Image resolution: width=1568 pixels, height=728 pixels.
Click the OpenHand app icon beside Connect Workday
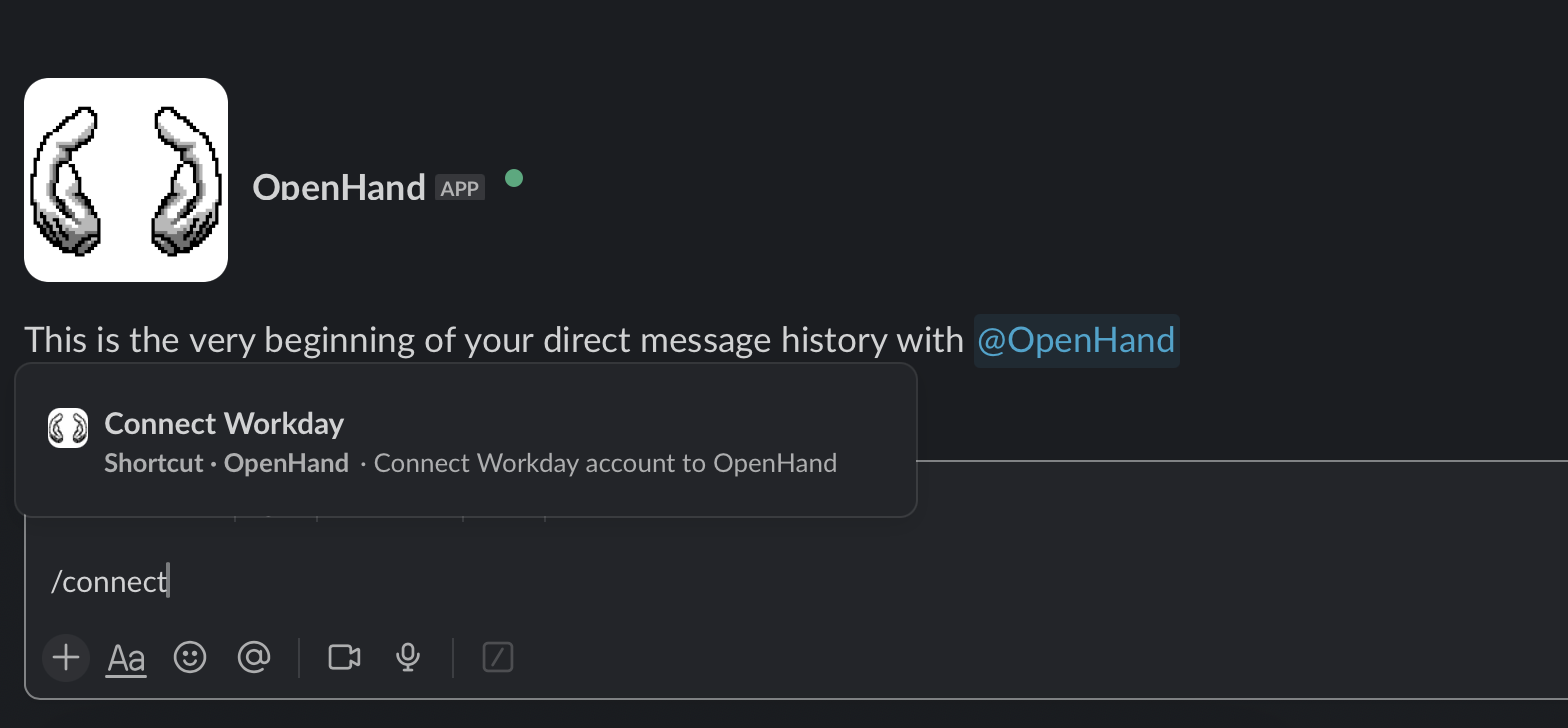pyautogui.click(x=70, y=427)
